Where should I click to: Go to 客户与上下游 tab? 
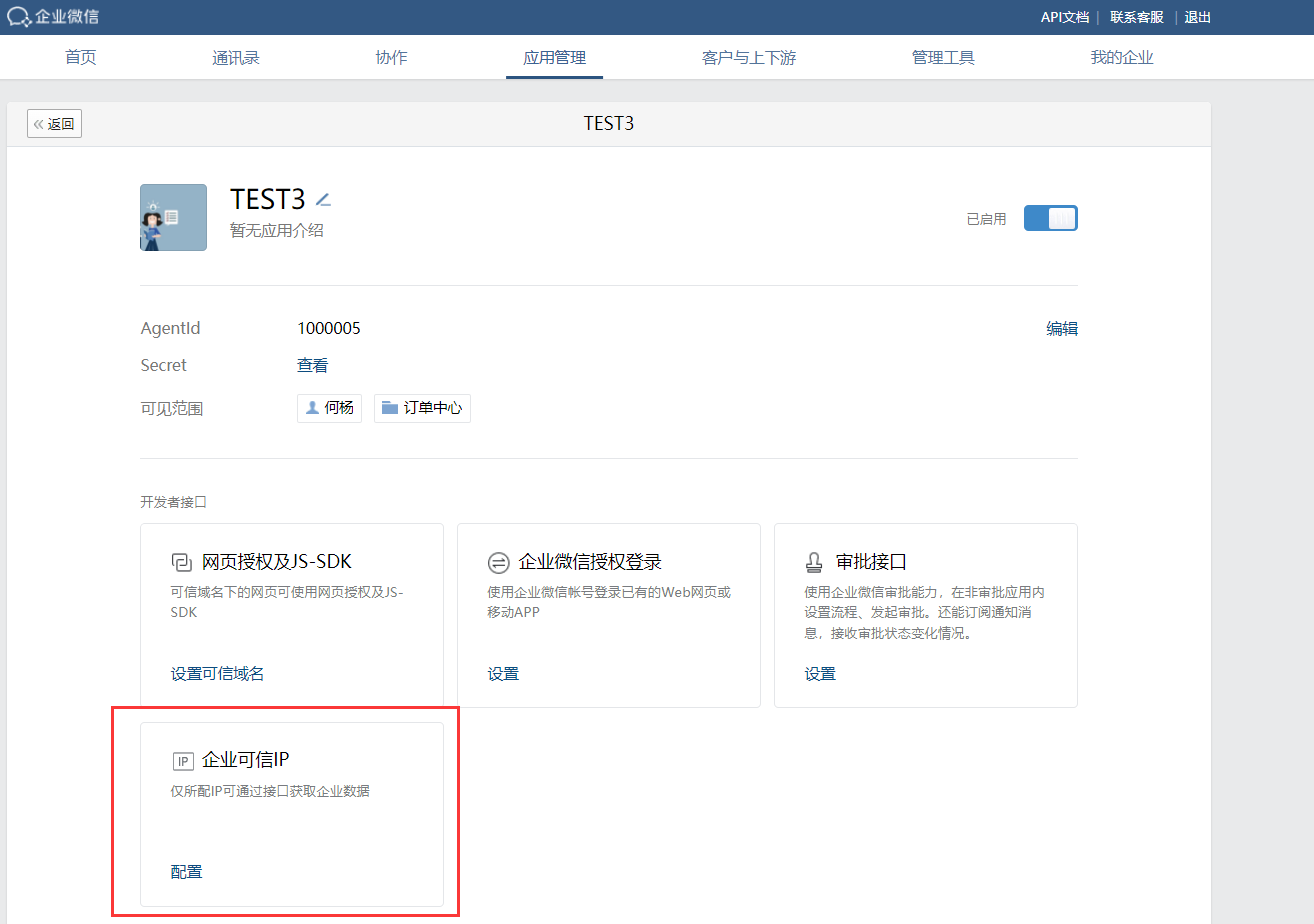pos(749,57)
